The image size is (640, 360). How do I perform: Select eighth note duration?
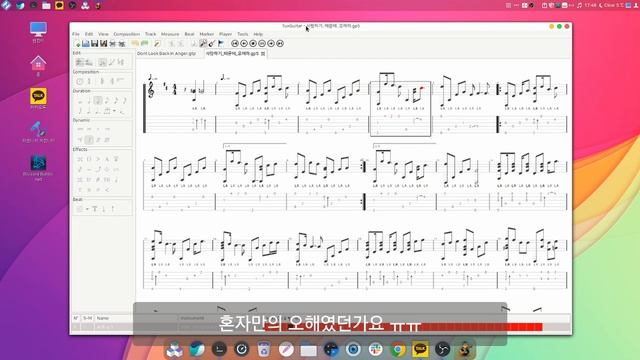(107, 100)
